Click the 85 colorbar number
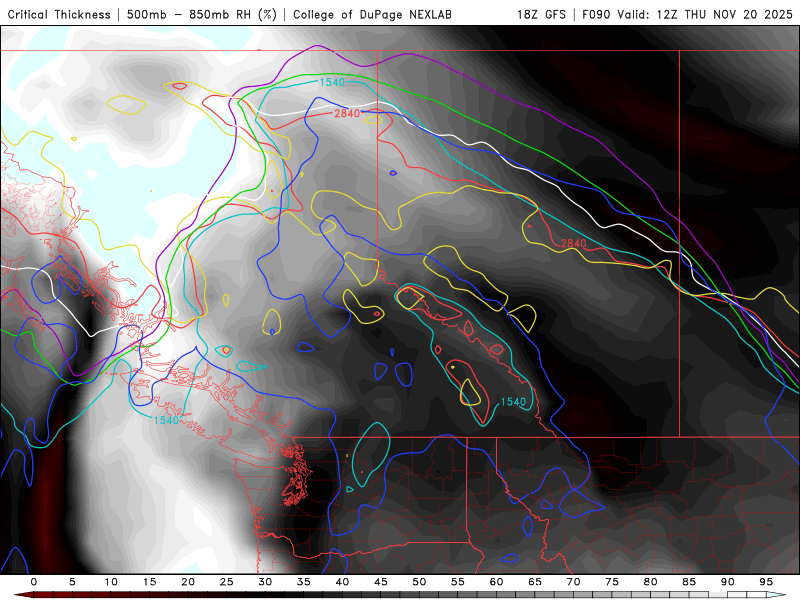The image size is (800, 600). coord(689,582)
